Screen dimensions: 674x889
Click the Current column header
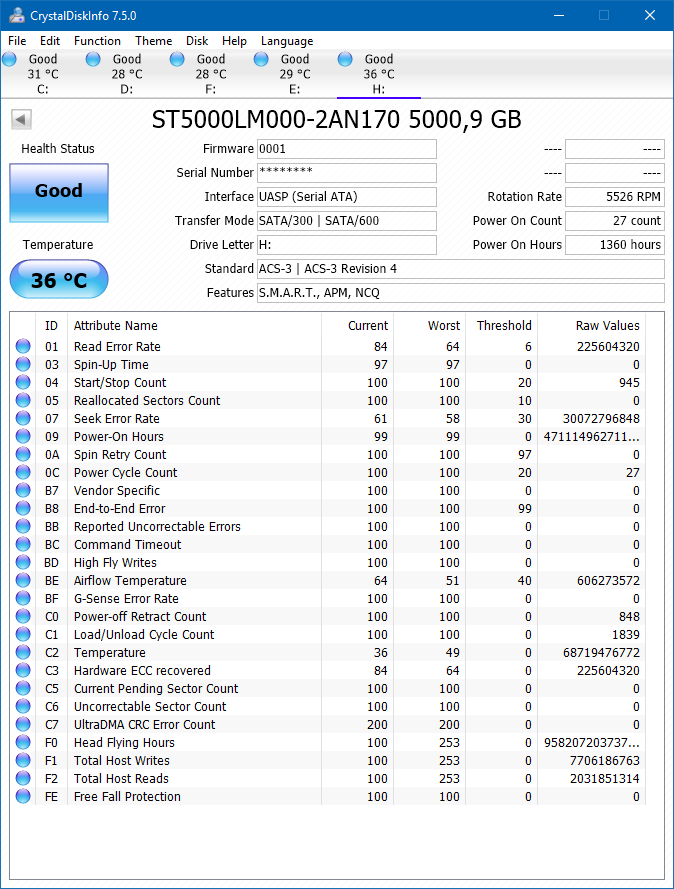358,325
